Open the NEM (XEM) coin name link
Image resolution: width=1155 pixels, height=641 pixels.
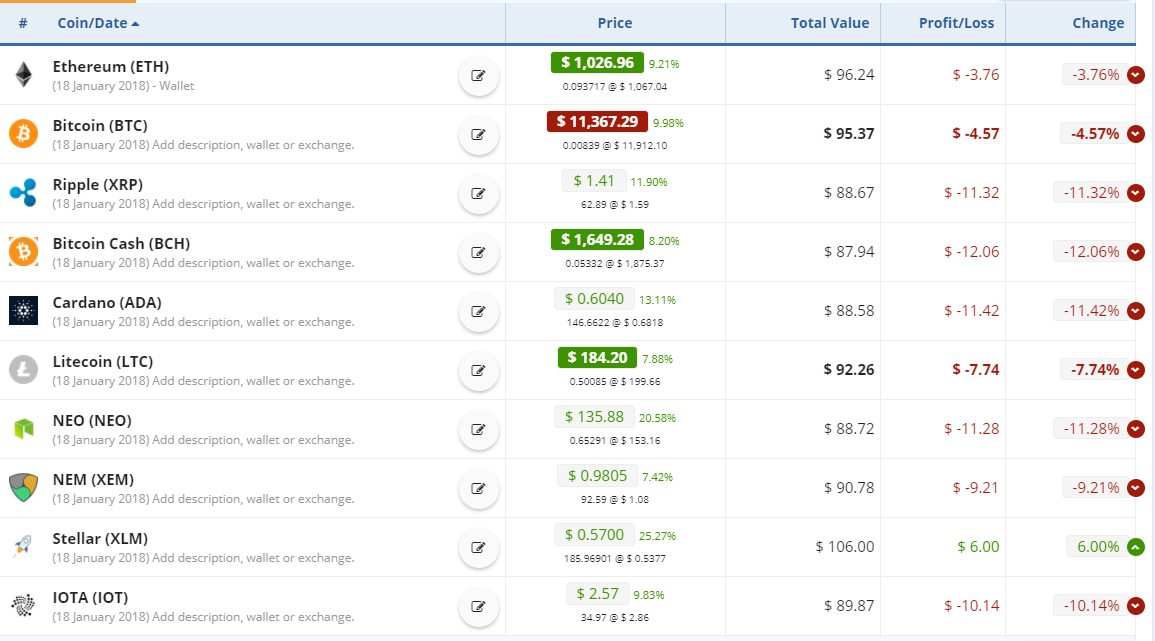(93, 479)
